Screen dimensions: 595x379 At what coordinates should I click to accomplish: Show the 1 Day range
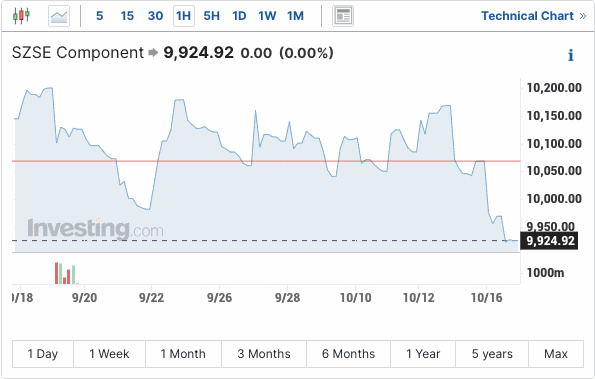pyautogui.click(x=43, y=354)
